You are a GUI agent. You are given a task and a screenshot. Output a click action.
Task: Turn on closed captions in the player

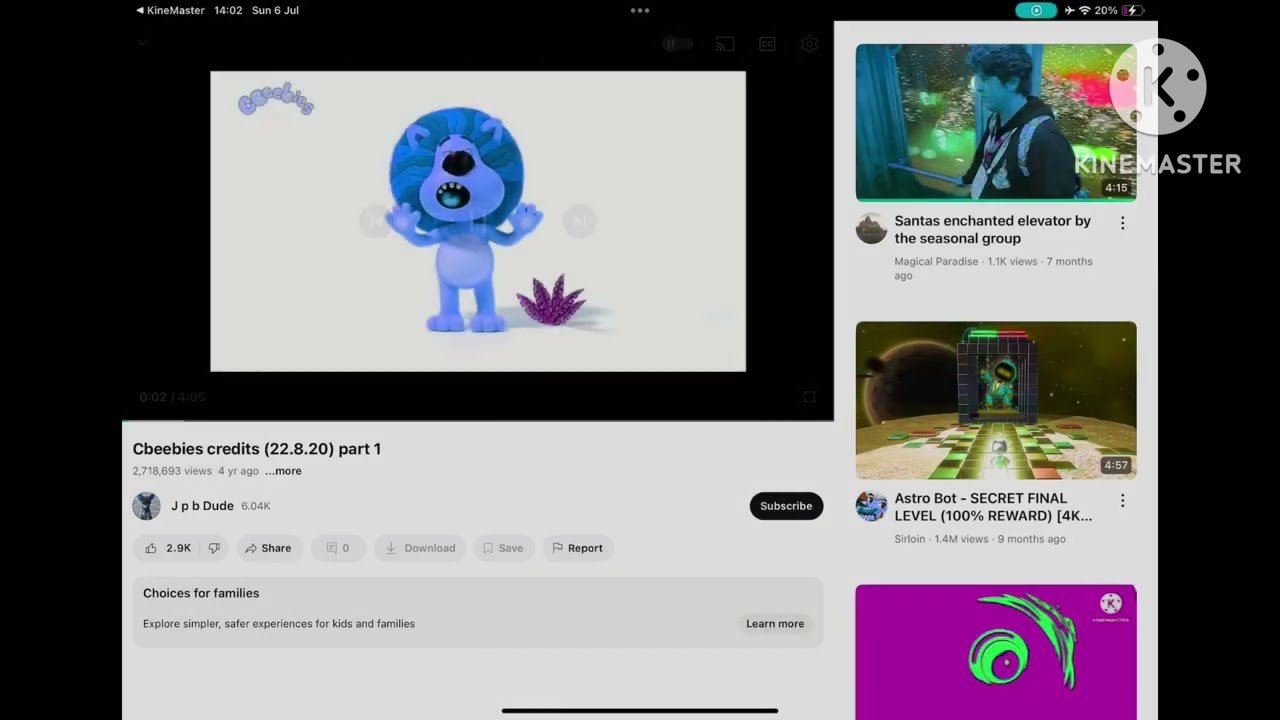click(x=767, y=44)
